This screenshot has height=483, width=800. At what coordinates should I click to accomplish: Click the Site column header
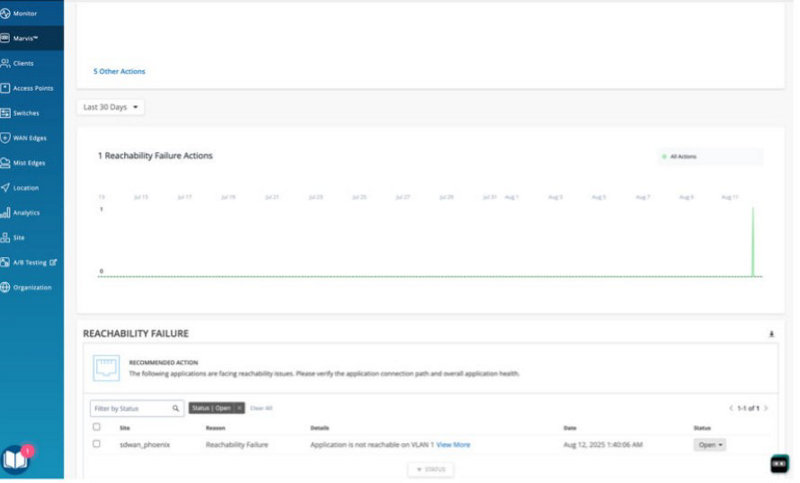(124, 428)
